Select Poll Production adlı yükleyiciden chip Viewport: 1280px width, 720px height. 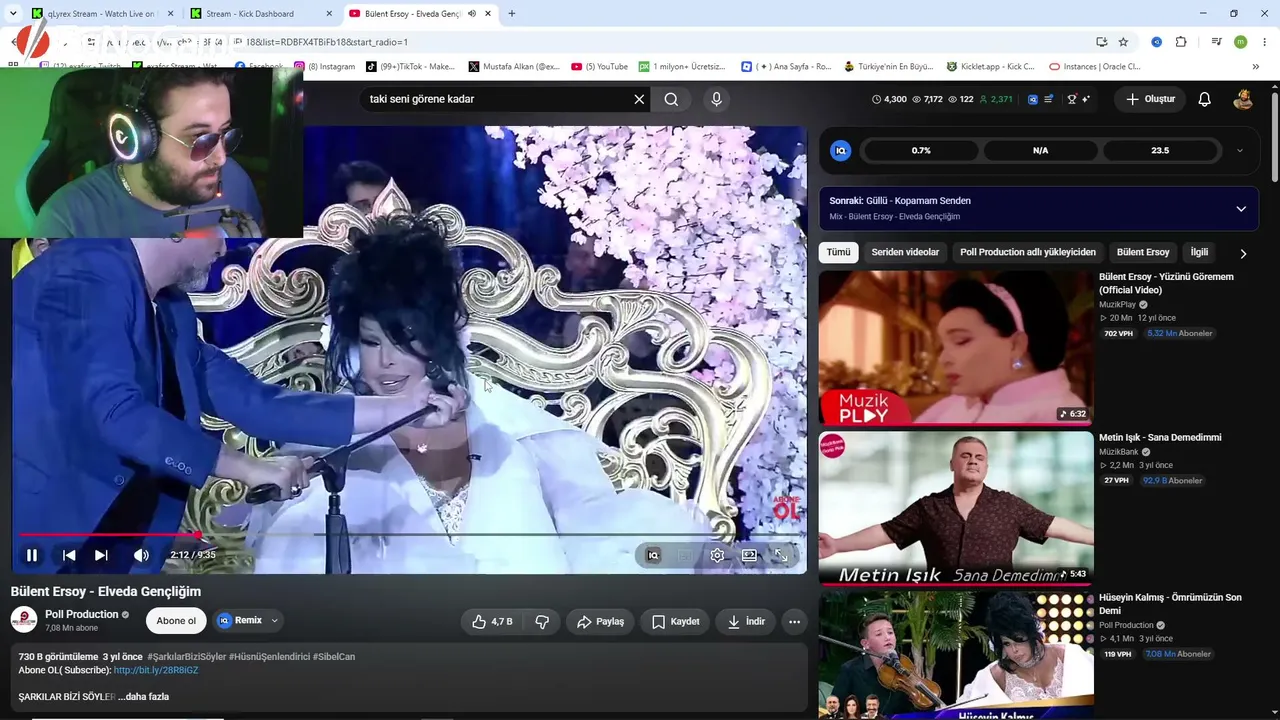point(1028,252)
